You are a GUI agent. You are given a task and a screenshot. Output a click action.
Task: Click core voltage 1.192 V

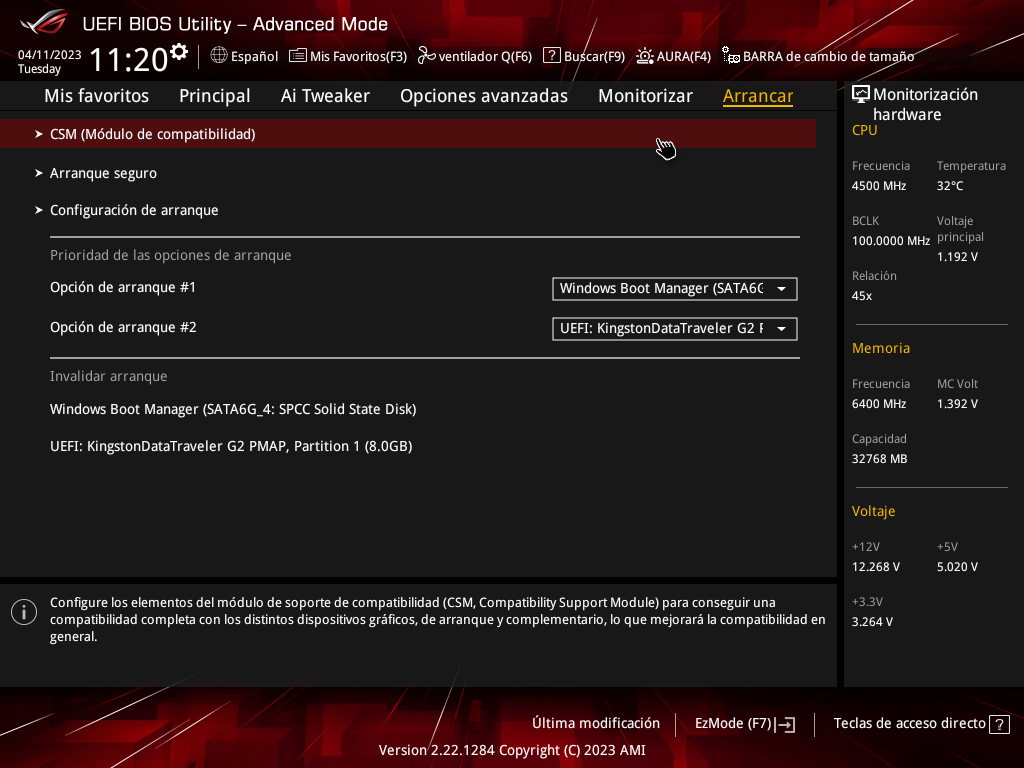[x=957, y=257]
